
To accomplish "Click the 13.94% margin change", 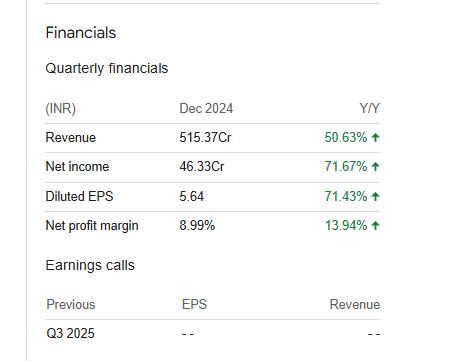I will 346,226.
